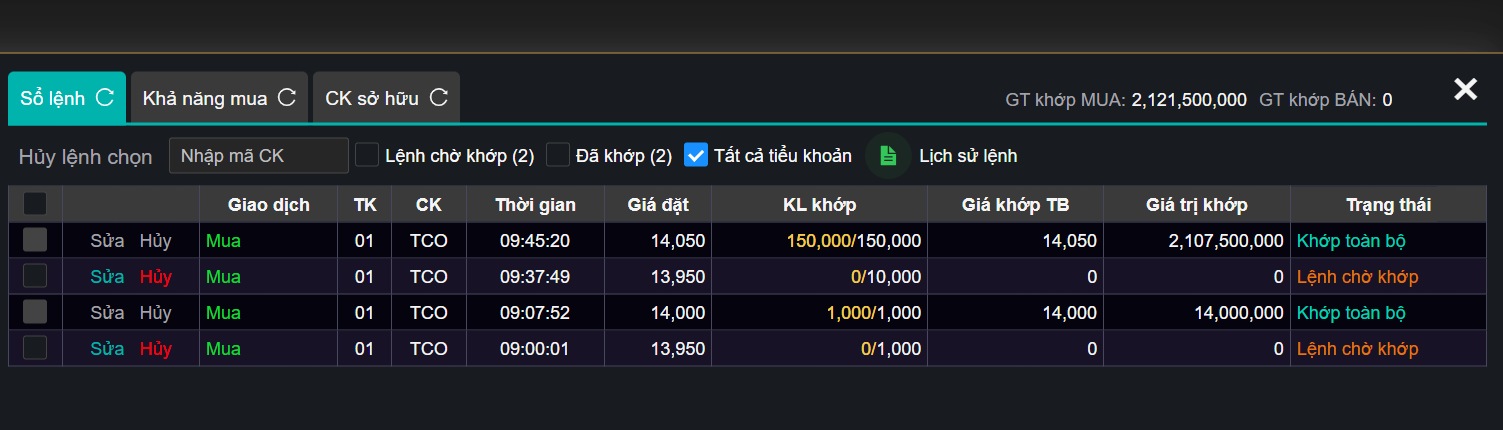The image size is (1503, 430).
Task: Click the Trạng thái column header
Action: tap(1388, 205)
